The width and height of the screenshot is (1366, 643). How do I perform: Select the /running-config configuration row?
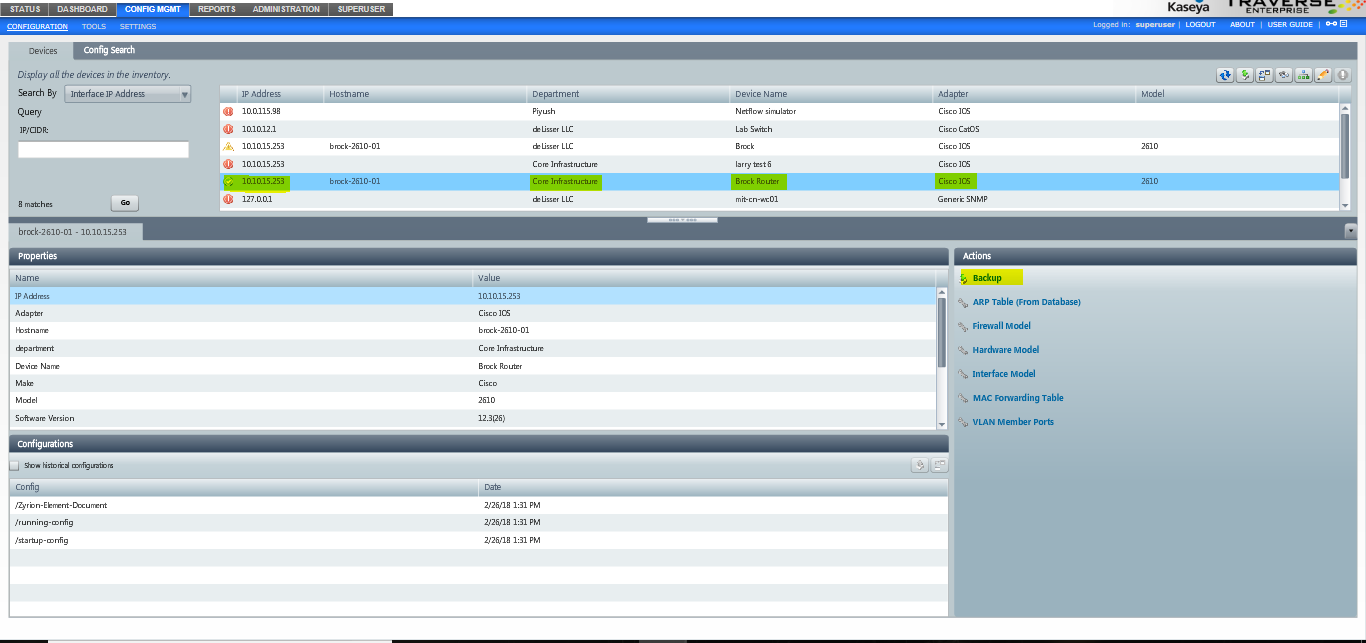point(478,522)
